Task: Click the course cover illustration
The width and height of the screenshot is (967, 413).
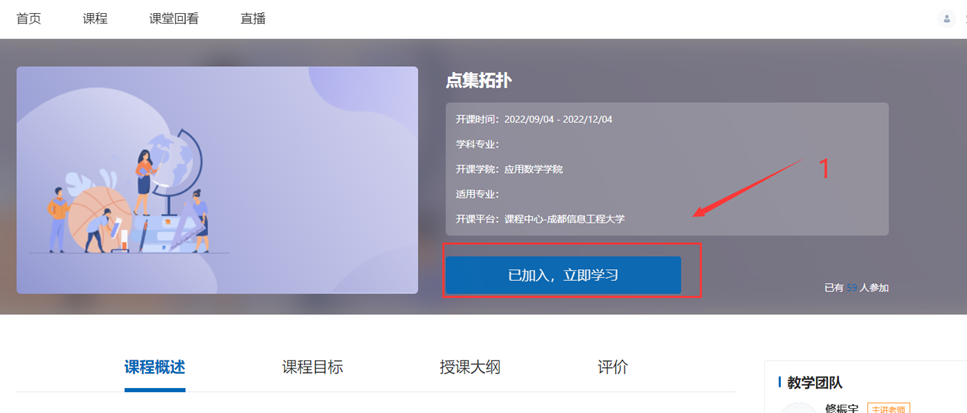Action: (217, 180)
